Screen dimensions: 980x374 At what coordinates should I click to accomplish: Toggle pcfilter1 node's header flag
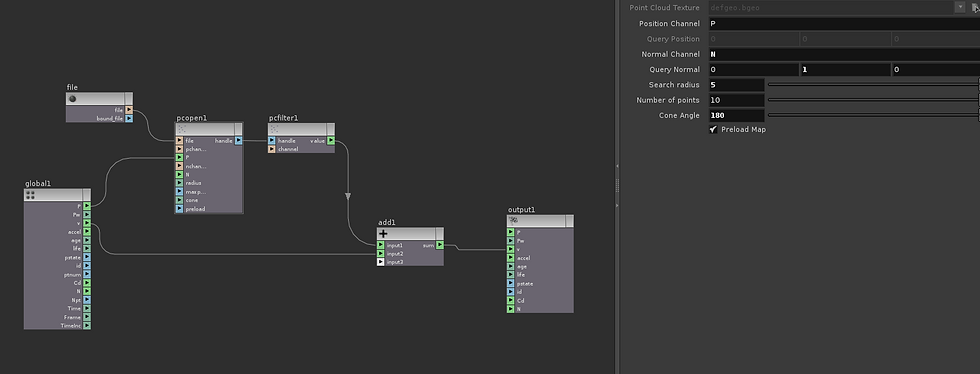pyautogui.click(x=331, y=129)
